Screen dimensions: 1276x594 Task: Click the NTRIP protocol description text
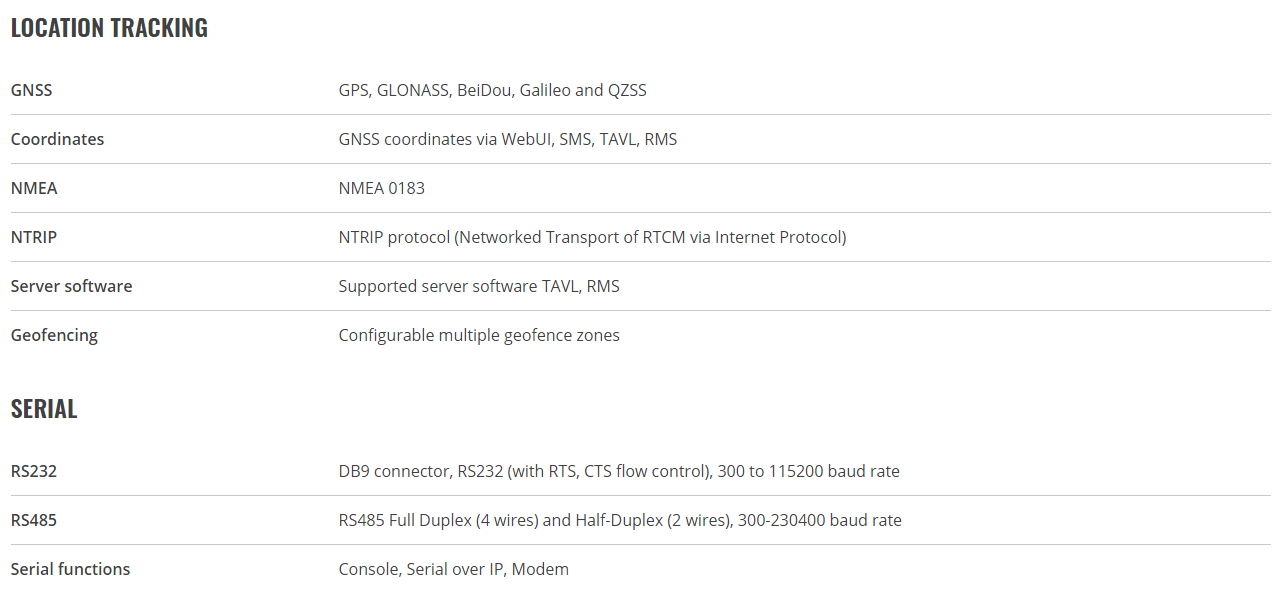[x=593, y=237]
